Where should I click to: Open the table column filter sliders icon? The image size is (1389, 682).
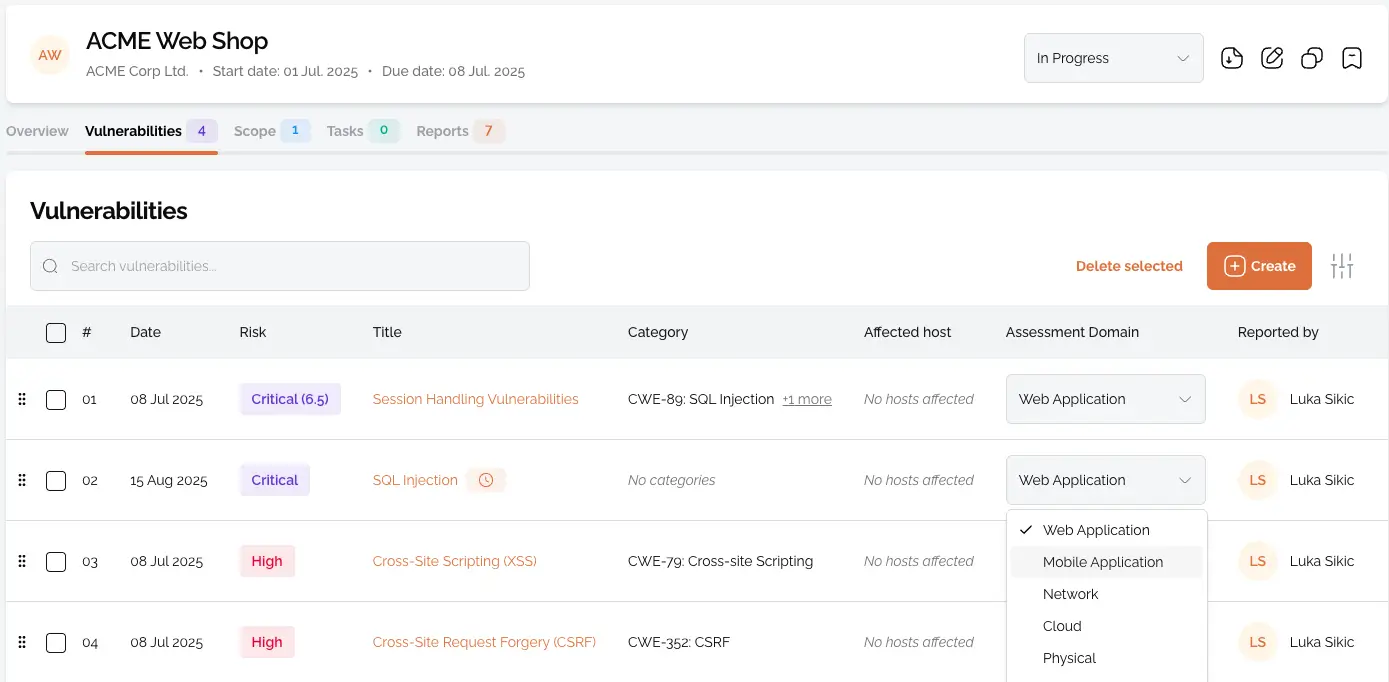pos(1342,265)
